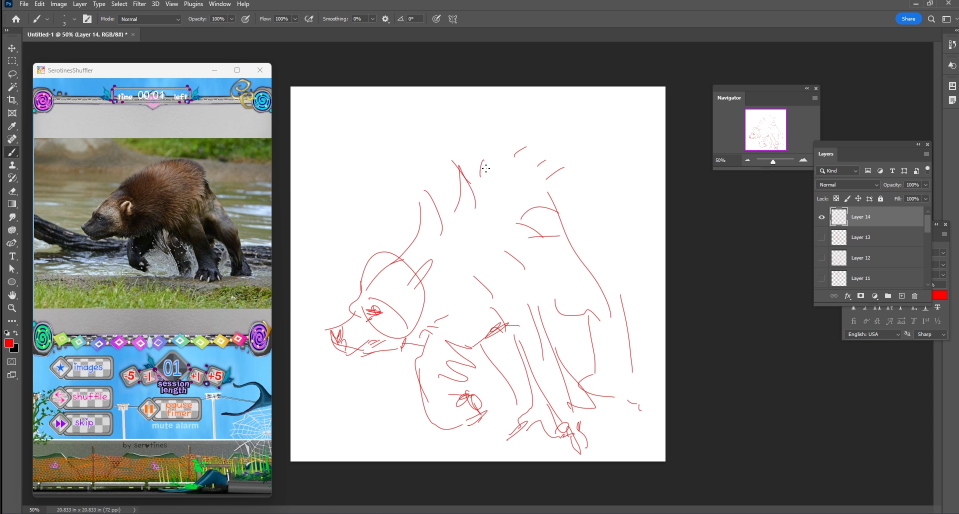
Task: Add a layer mask in Layers panel
Action: click(x=861, y=296)
